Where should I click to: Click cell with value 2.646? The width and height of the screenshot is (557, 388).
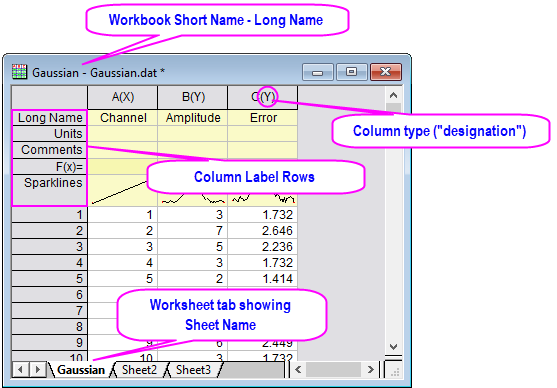[263, 231]
